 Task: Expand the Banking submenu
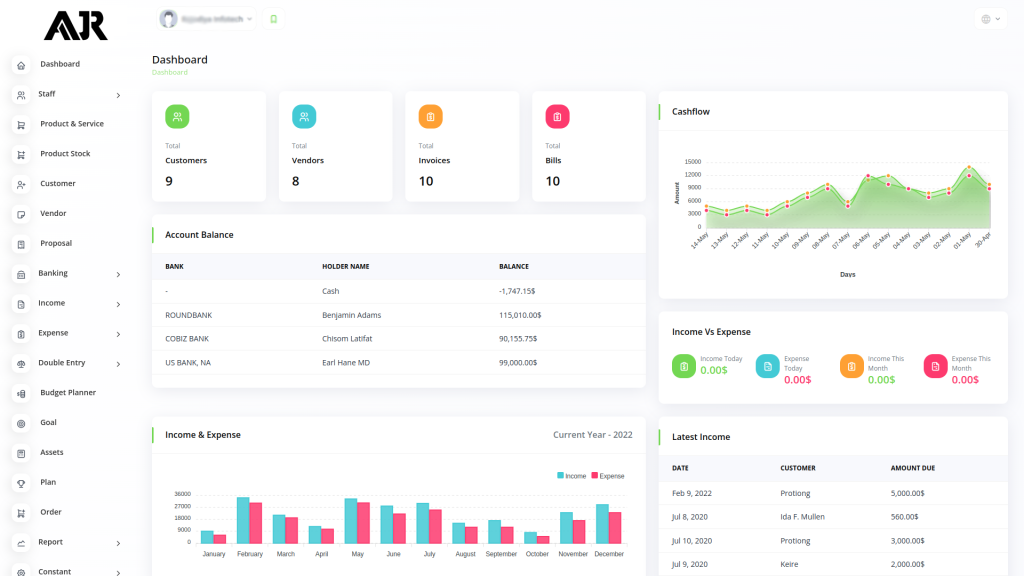click(x=118, y=274)
